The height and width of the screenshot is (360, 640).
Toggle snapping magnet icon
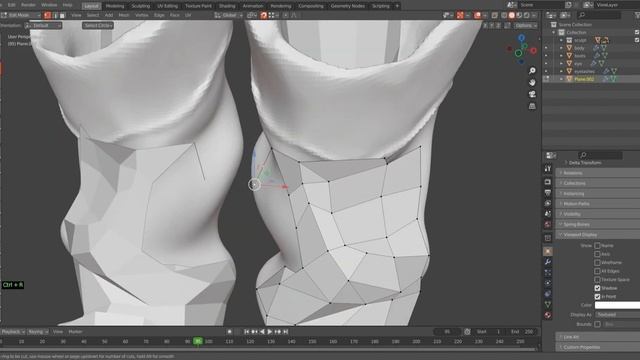[x=264, y=16]
